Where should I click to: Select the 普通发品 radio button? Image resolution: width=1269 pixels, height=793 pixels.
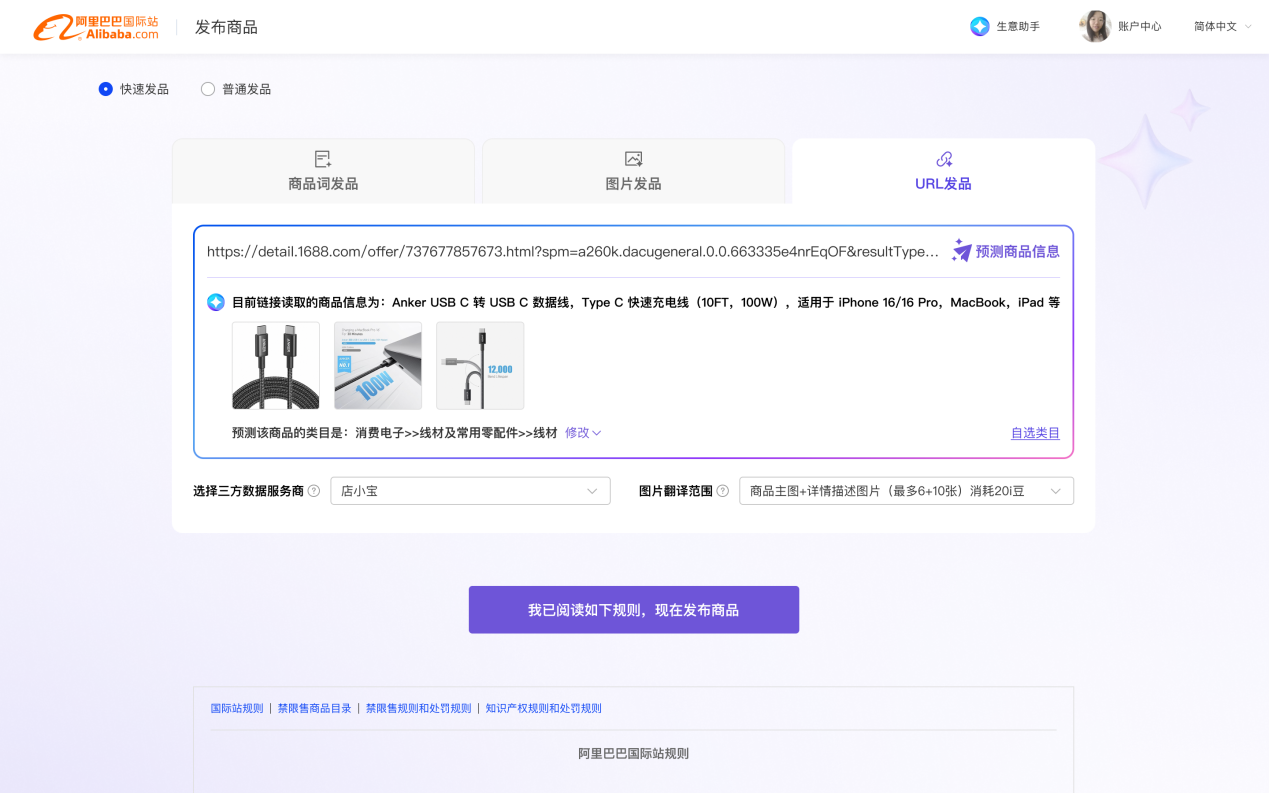pyautogui.click(x=208, y=89)
